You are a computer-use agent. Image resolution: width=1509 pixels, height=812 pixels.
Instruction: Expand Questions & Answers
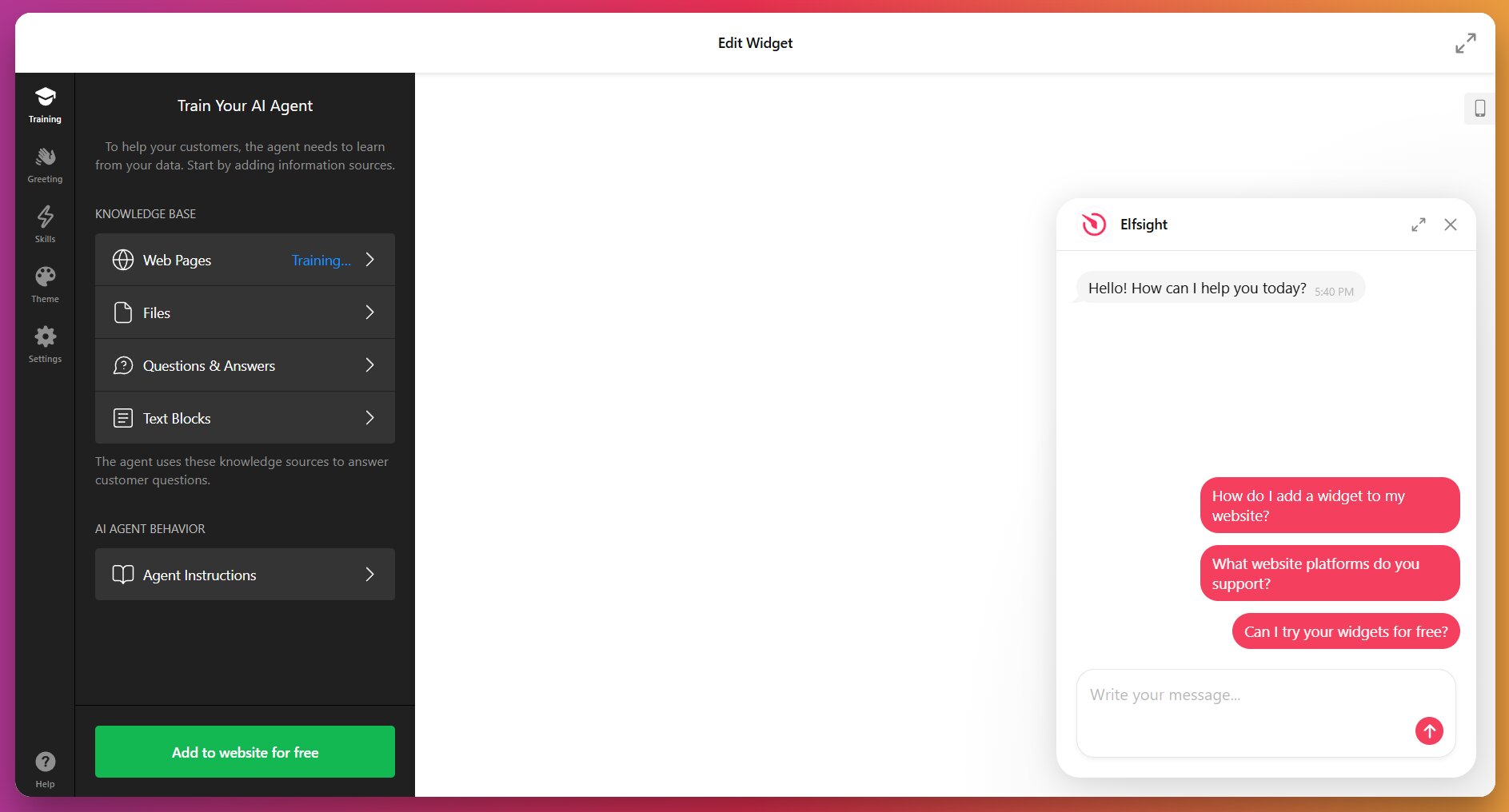click(245, 365)
